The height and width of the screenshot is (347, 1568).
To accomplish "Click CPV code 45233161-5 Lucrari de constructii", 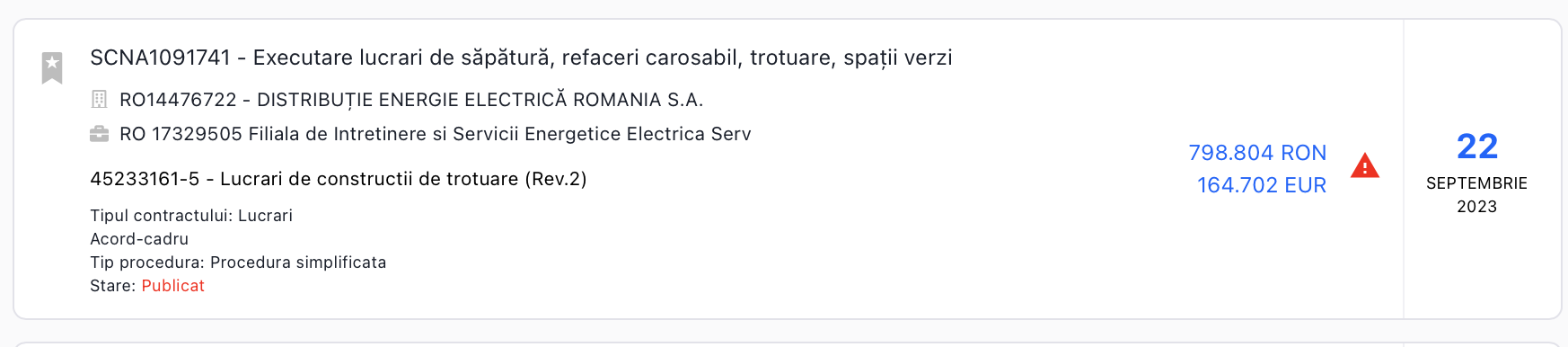I will pyautogui.click(x=339, y=179).
